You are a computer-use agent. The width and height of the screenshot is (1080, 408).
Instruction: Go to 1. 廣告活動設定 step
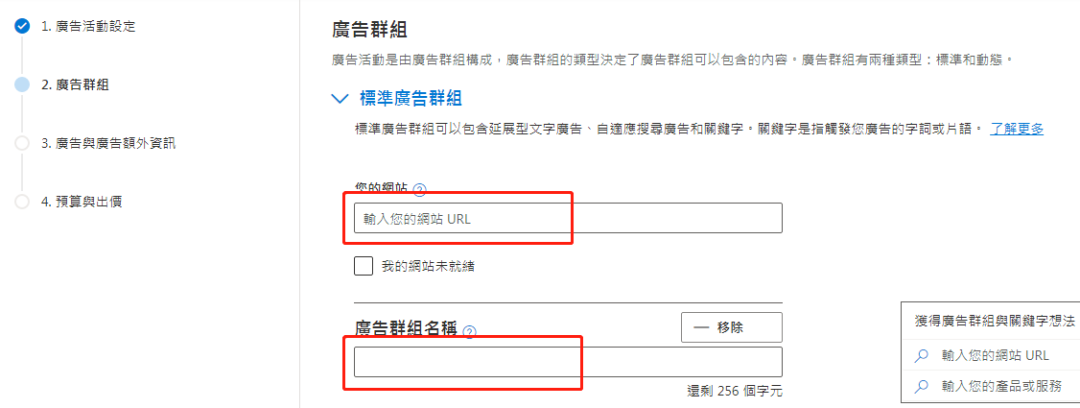(87, 27)
